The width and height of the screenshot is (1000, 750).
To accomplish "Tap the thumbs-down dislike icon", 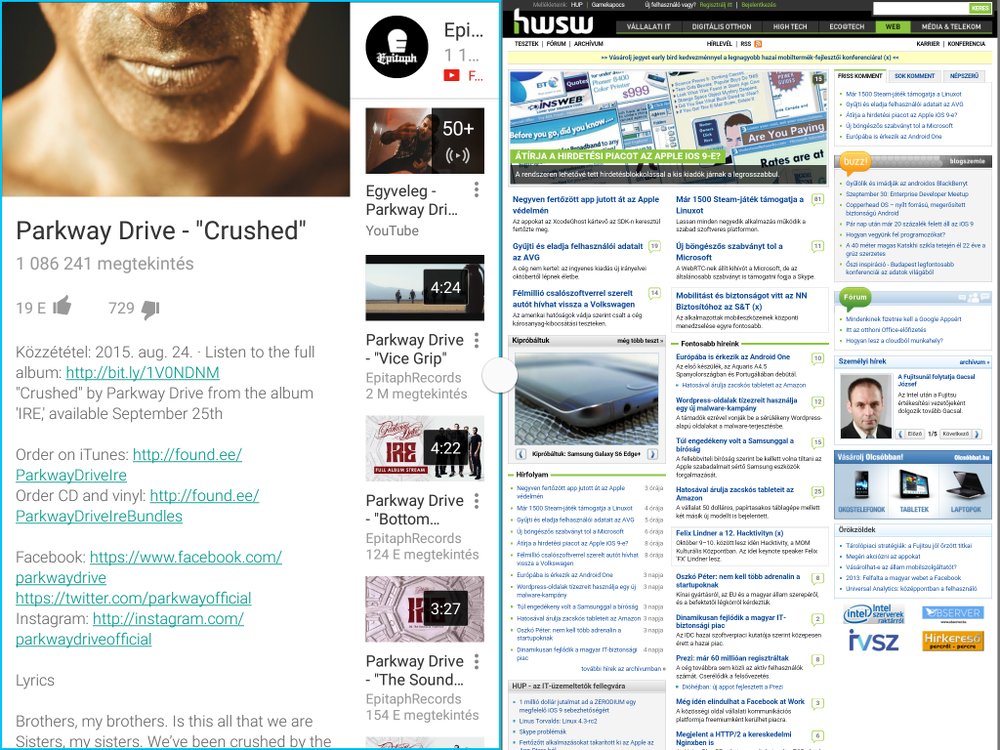I will (x=151, y=309).
